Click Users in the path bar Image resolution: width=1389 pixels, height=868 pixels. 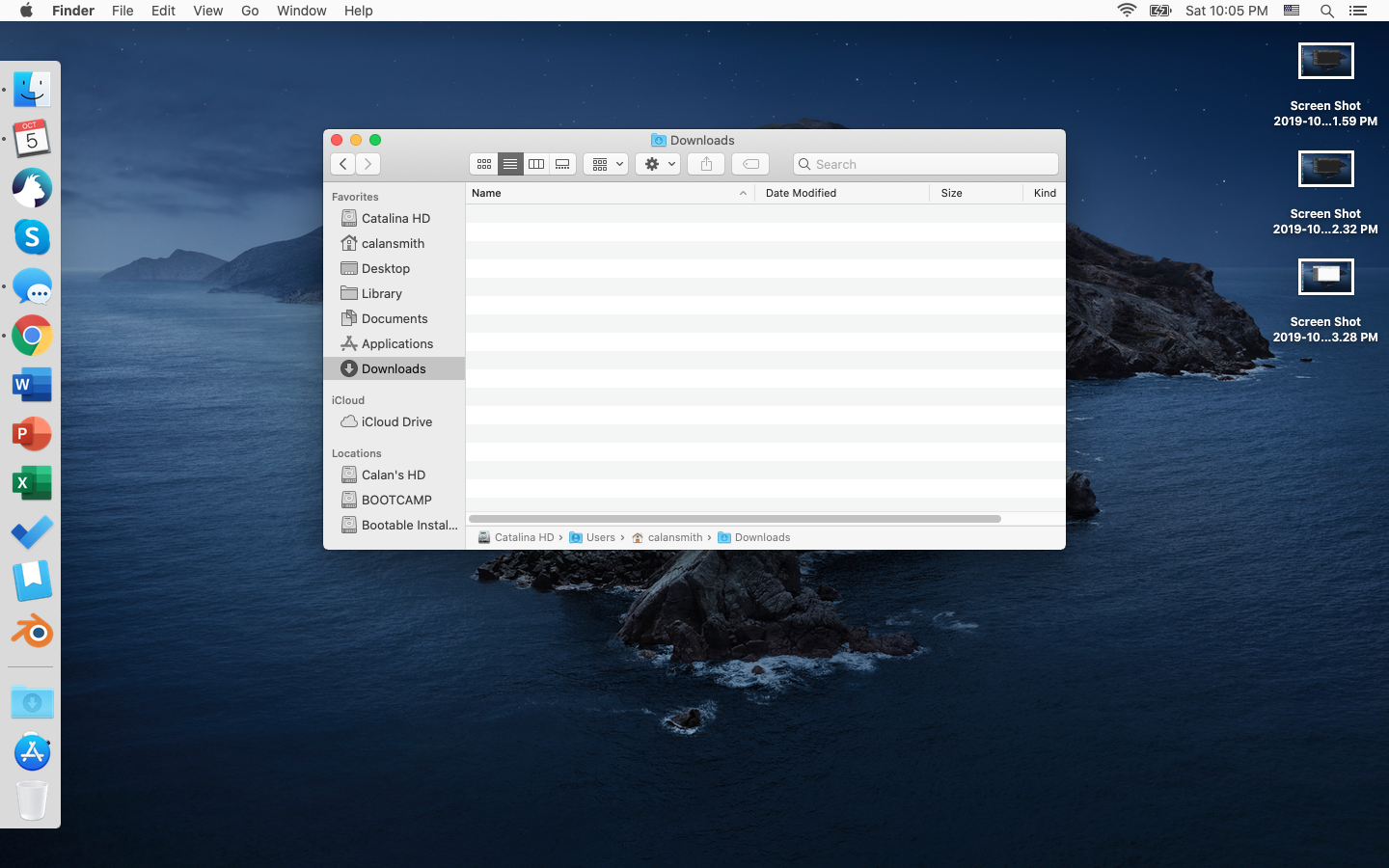tap(600, 537)
